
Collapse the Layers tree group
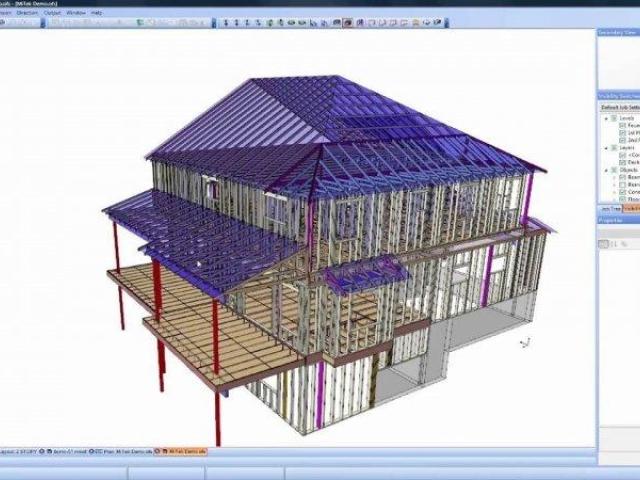[606, 148]
